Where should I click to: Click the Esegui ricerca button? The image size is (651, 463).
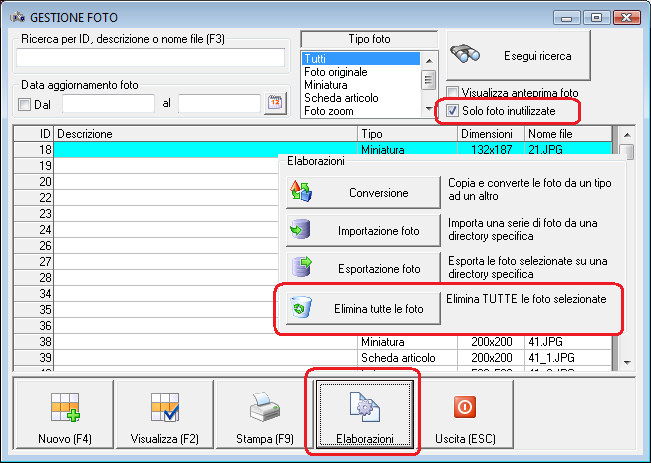click(x=518, y=55)
